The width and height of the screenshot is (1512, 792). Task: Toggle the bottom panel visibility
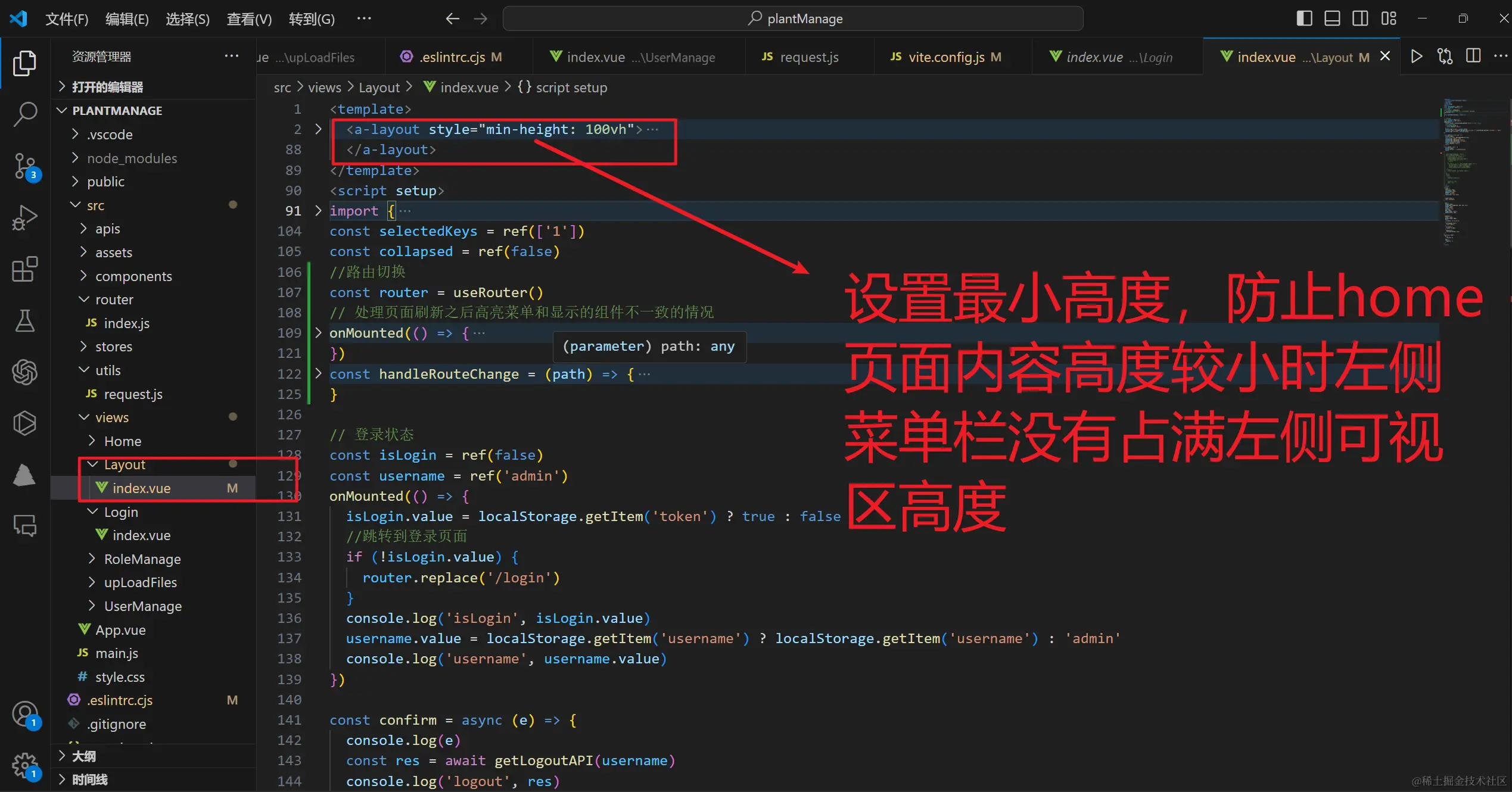tap(1332, 18)
